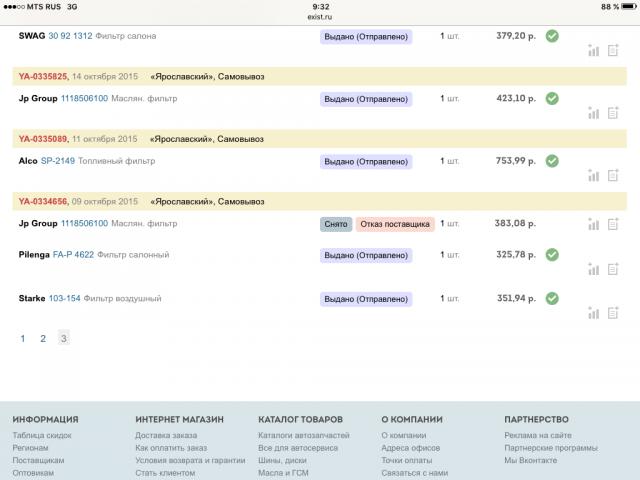Viewport: 640px width, 480px height.
Task: Tap the signal strength dots in status bar
Action: tap(13, 7)
